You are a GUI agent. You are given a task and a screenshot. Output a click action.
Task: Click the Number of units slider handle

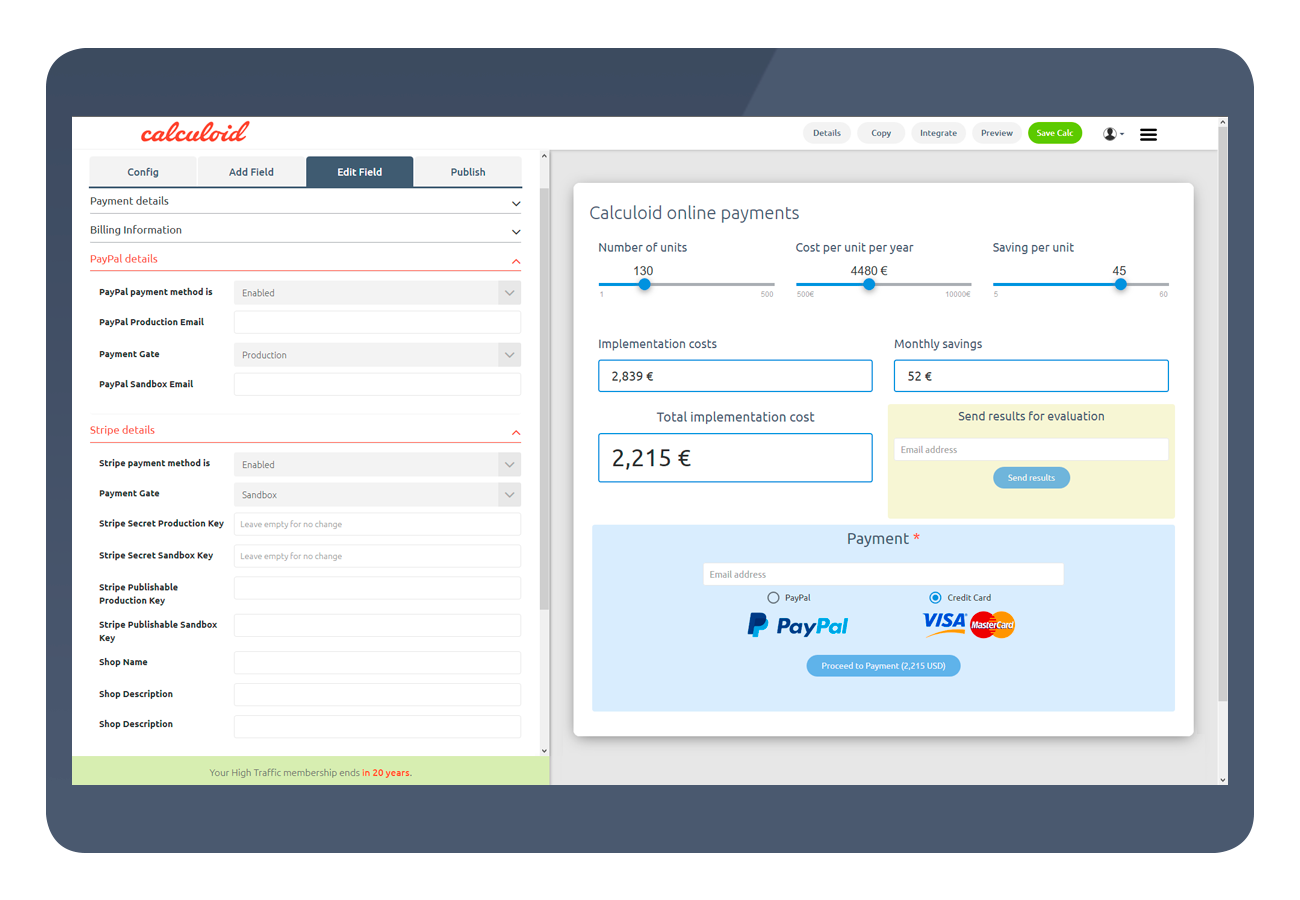[644, 285]
